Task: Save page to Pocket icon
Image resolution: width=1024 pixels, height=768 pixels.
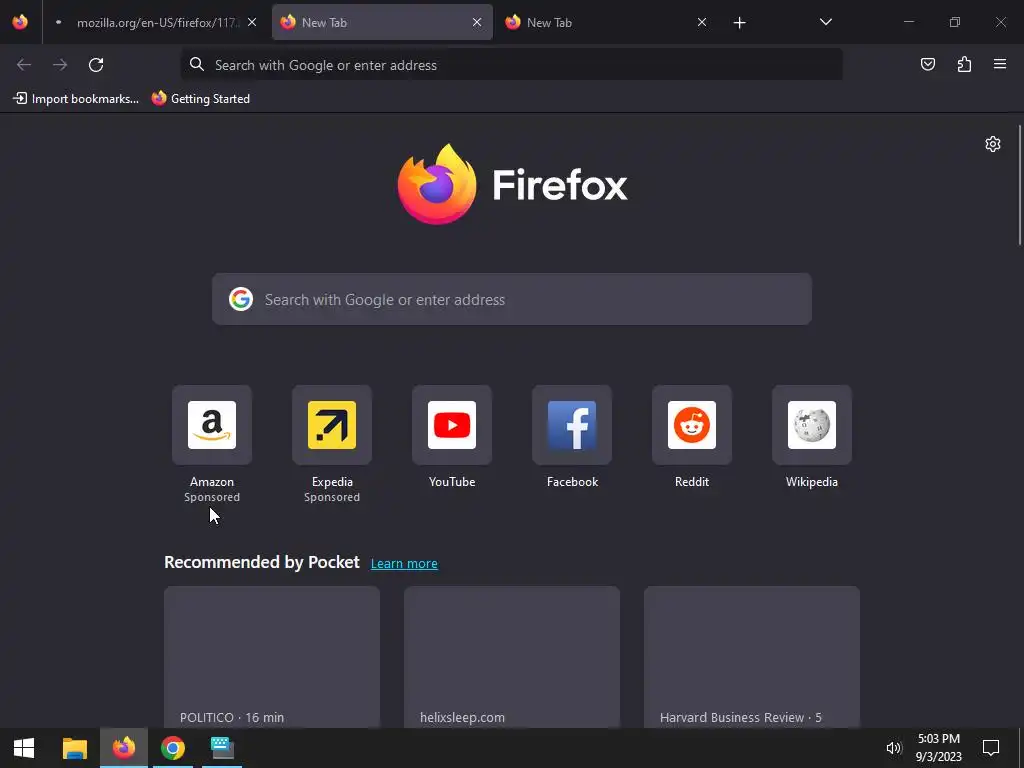Action: 927,64
